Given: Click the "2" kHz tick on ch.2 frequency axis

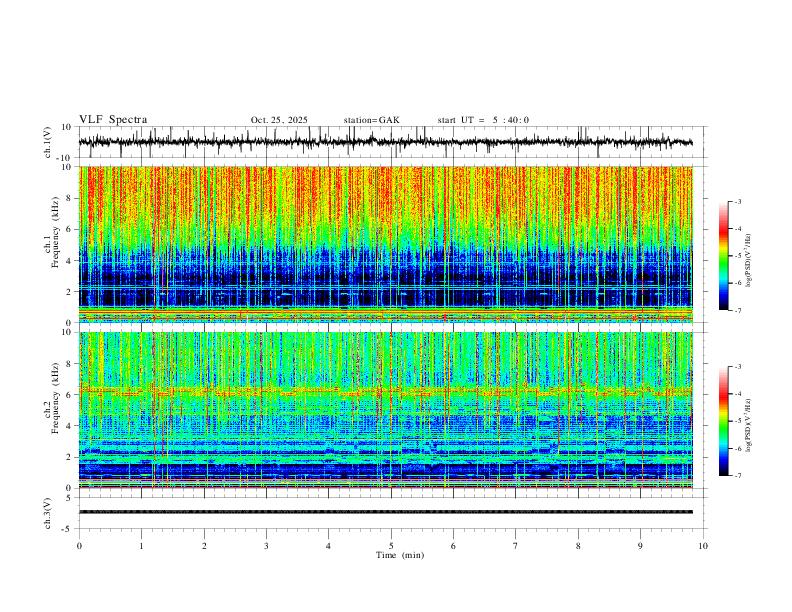Looking at the screenshot, I should (69, 457).
